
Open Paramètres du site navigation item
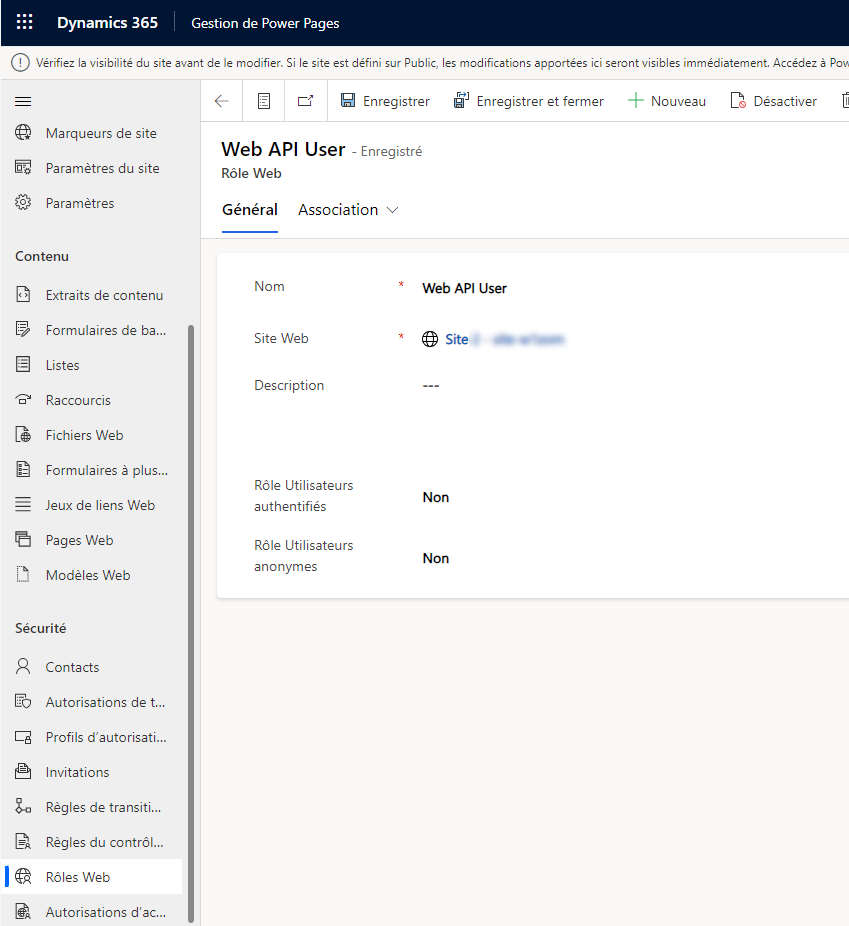91,168
